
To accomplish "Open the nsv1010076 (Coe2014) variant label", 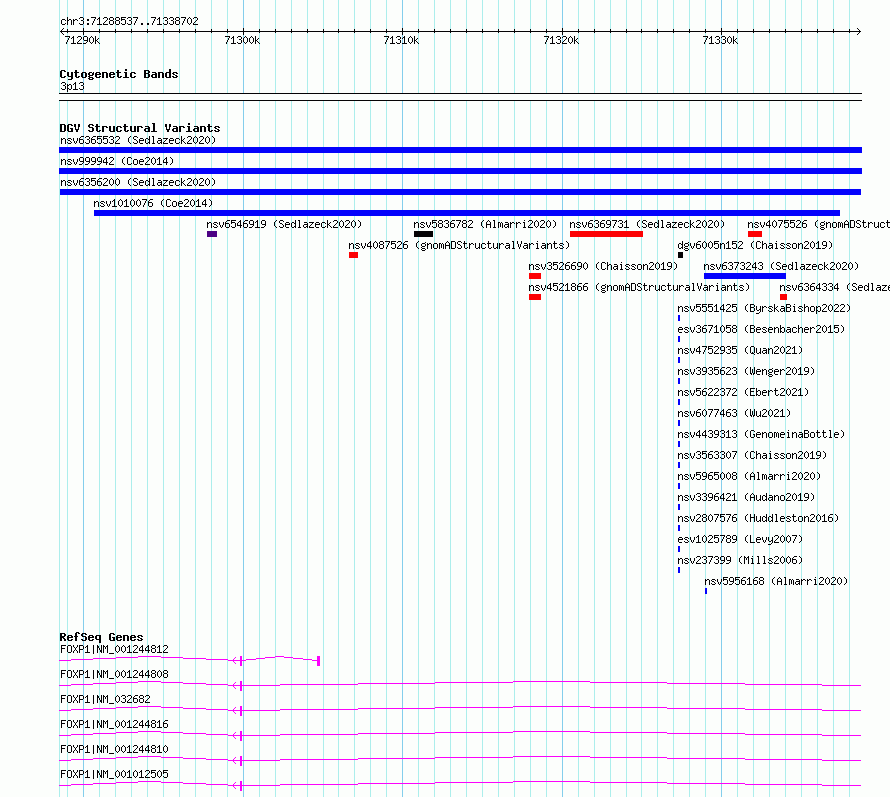I will pyautogui.click(x=153, y=203).
